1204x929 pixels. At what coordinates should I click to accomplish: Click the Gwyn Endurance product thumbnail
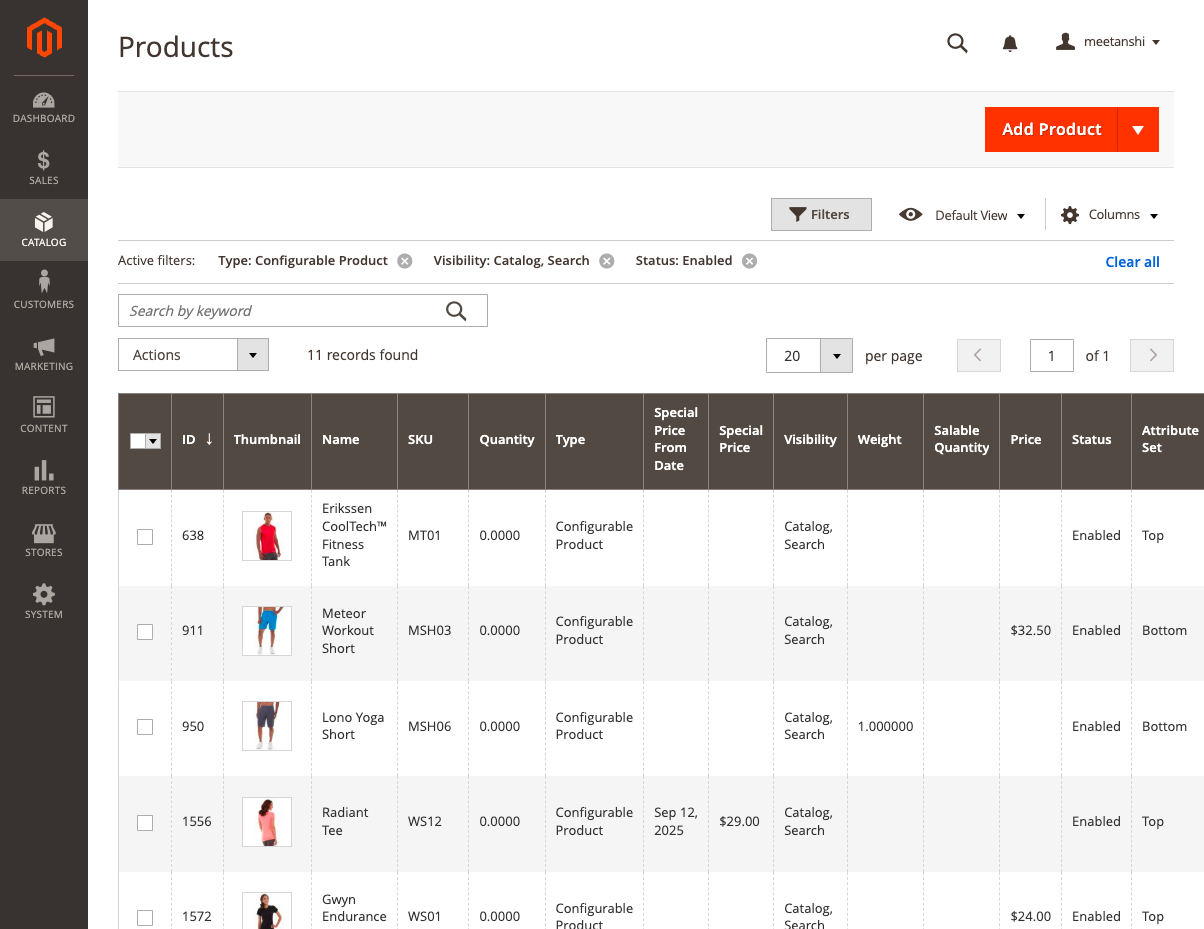(x=267, y=910)
